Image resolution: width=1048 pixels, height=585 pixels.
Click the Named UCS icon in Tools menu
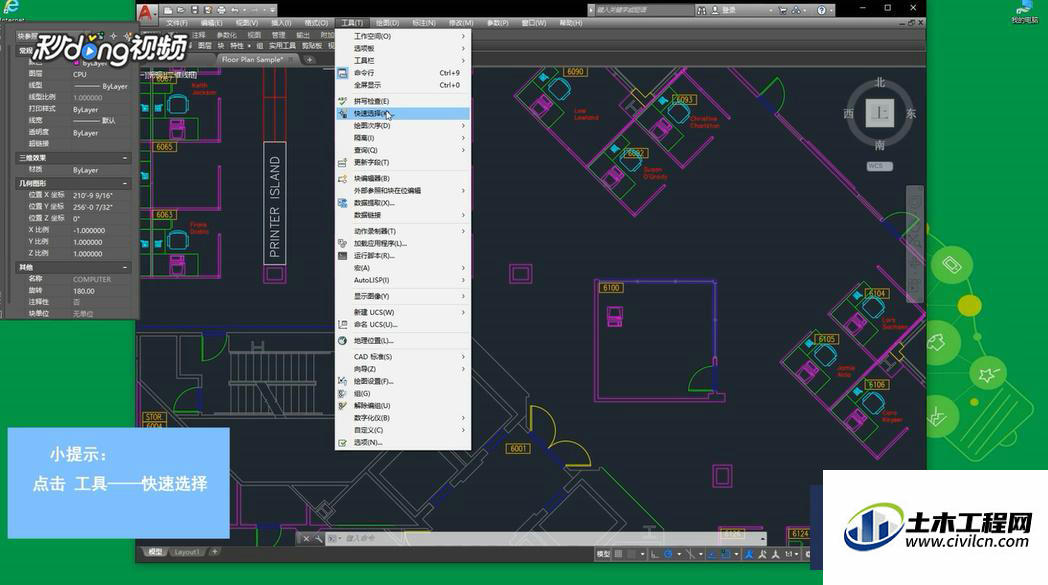(343, 324)
